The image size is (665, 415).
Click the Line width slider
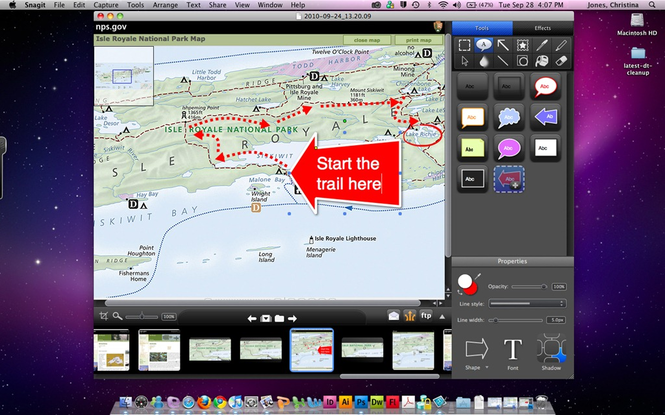[516, 320]
